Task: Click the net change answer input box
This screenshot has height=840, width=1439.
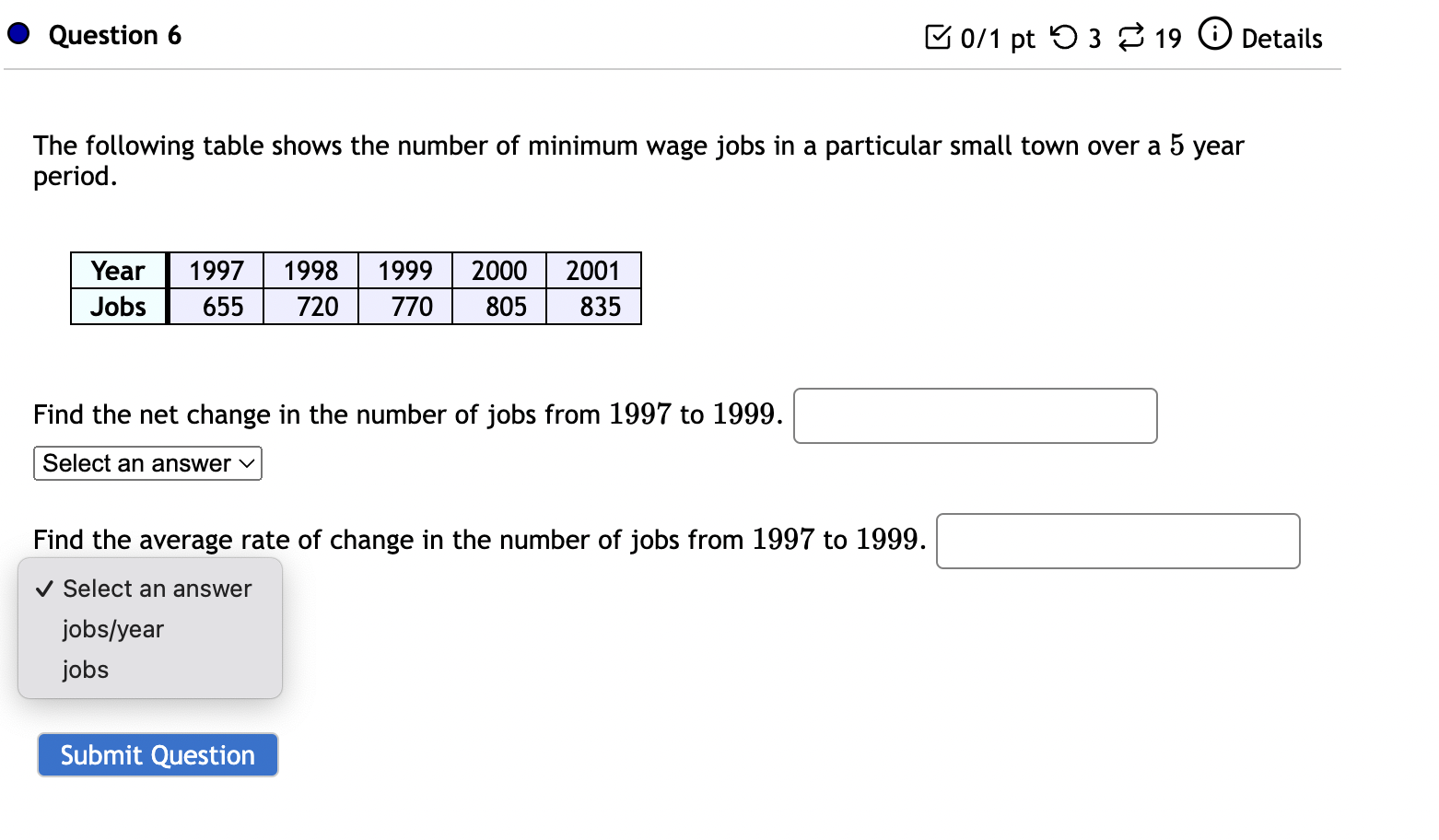Action: pos(976,416)
